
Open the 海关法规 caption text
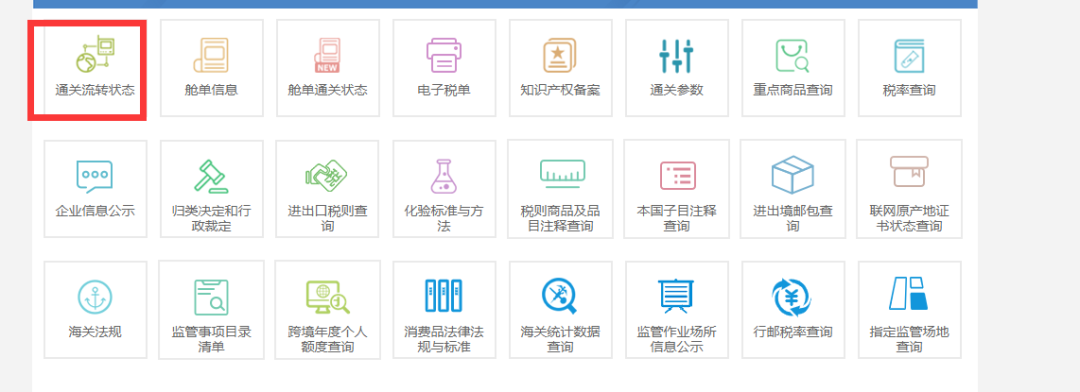[x=95, y=332]
